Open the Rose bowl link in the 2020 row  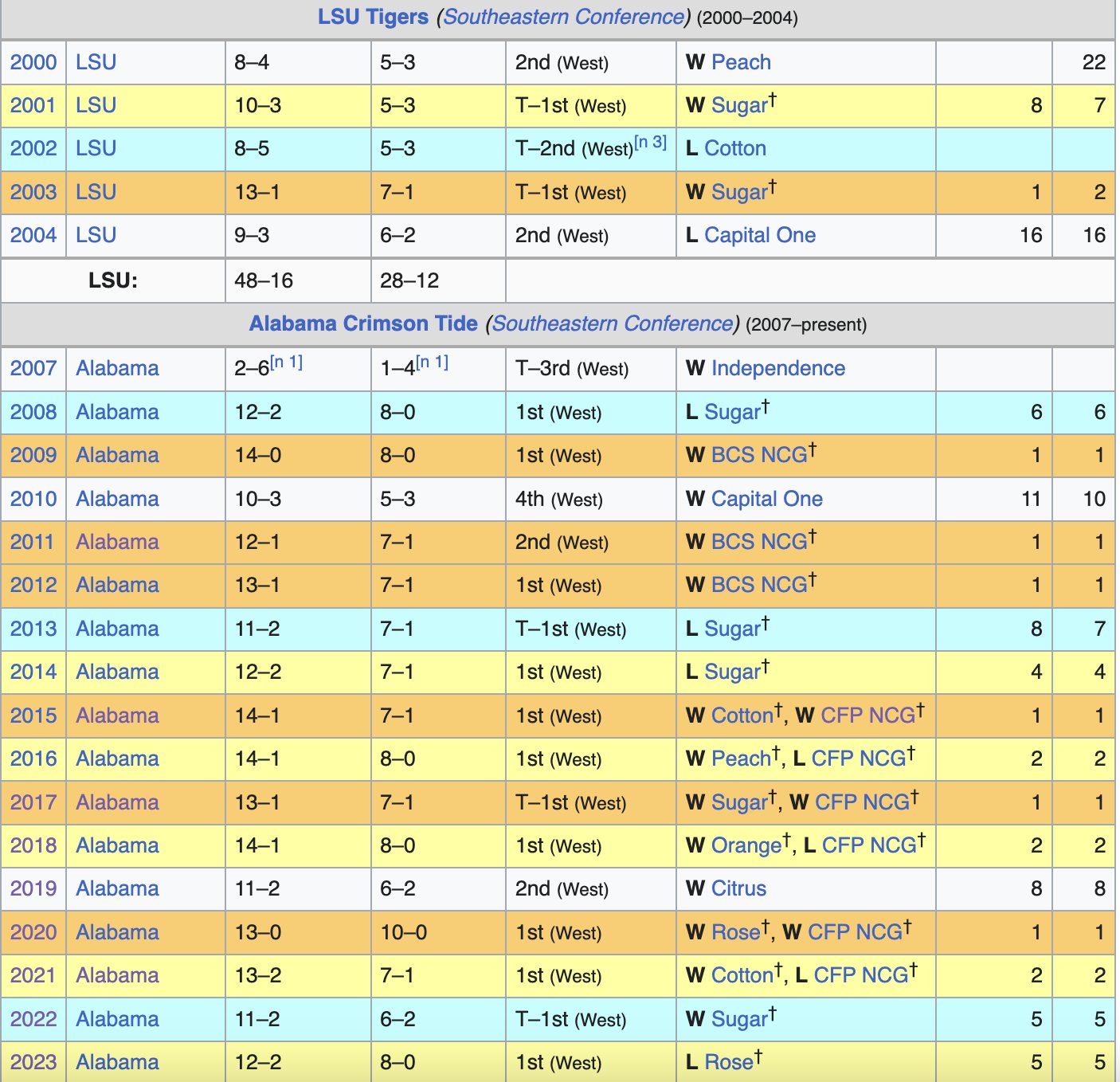pos(735,932)
